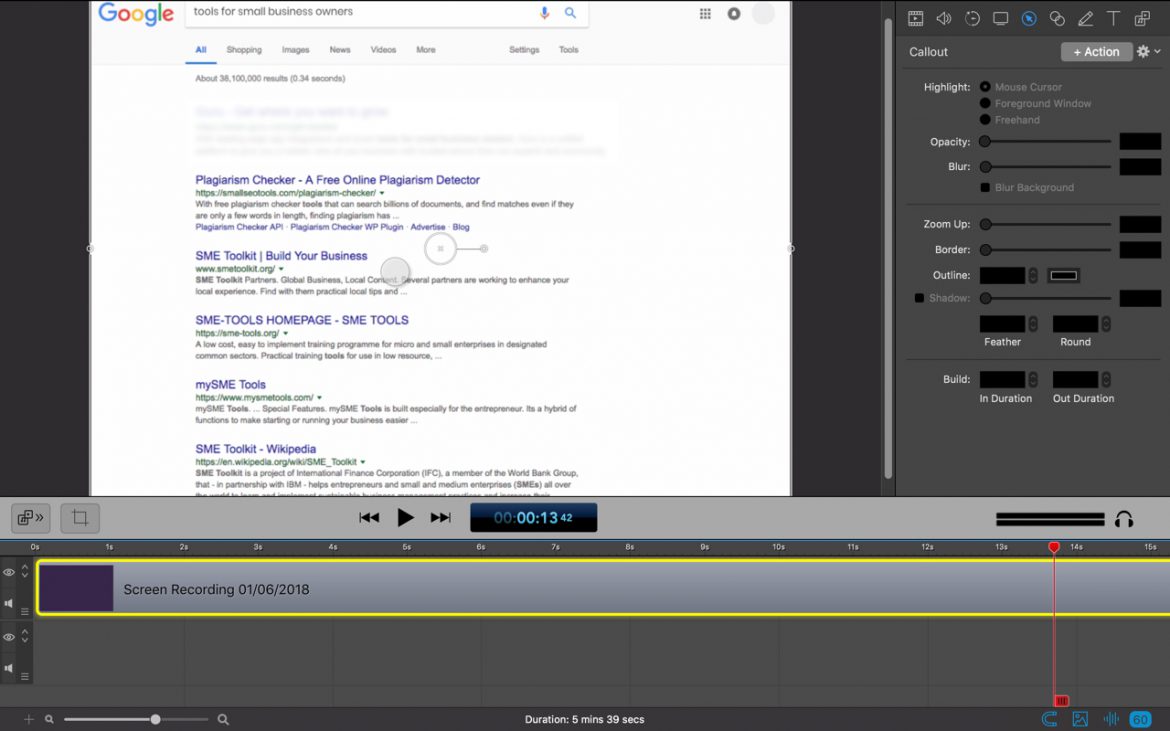The height and width of the screenshot is (731, 1170).
Task: Open first track options menu icon
Action: pyautogui.click(x=25, y=612)
